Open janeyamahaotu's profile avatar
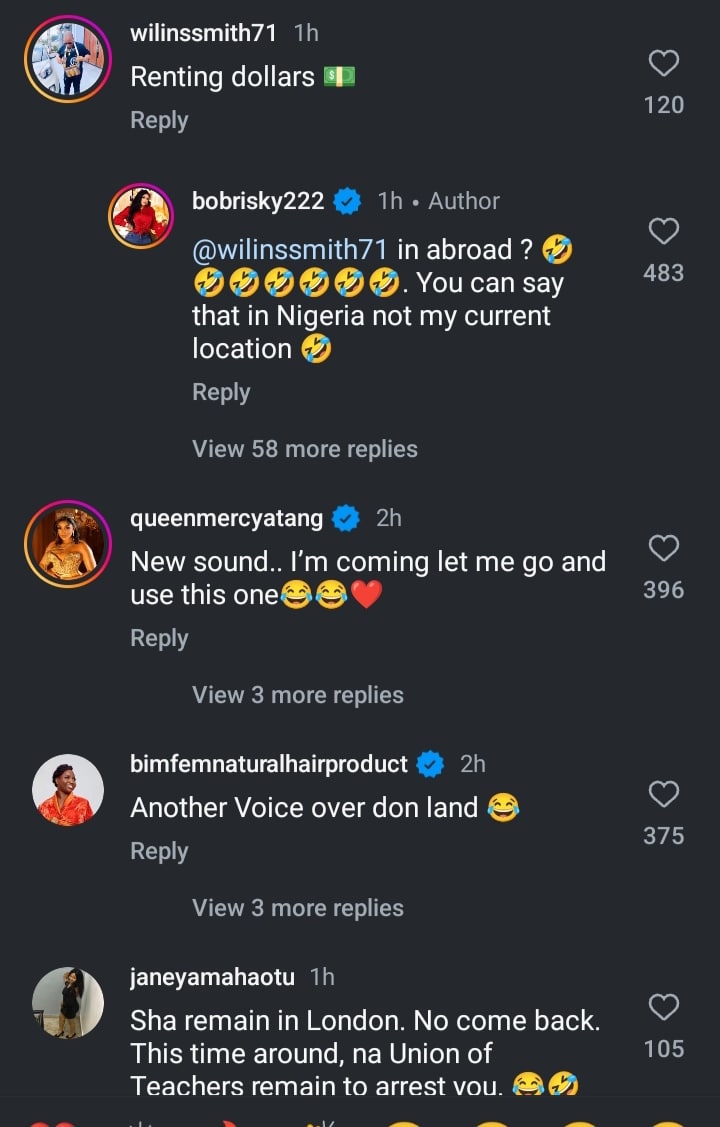Image resolution: width=720 pixels, height=1127 pixels. tap(68, 1003)
